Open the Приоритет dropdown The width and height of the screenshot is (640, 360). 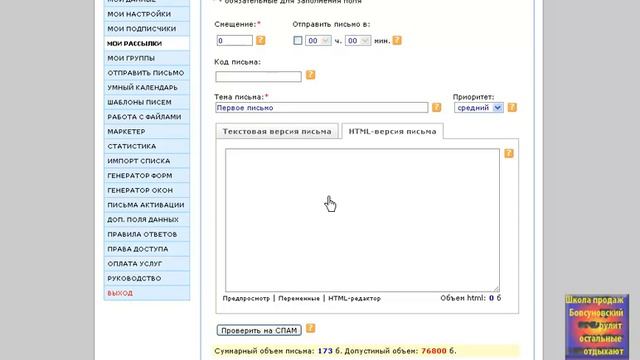coord(479,108)
